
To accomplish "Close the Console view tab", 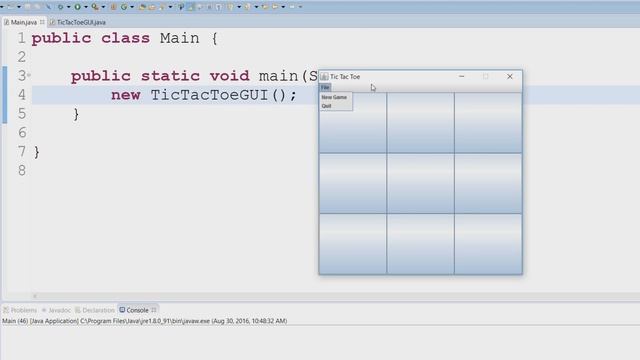I will [x=153, y=310].
